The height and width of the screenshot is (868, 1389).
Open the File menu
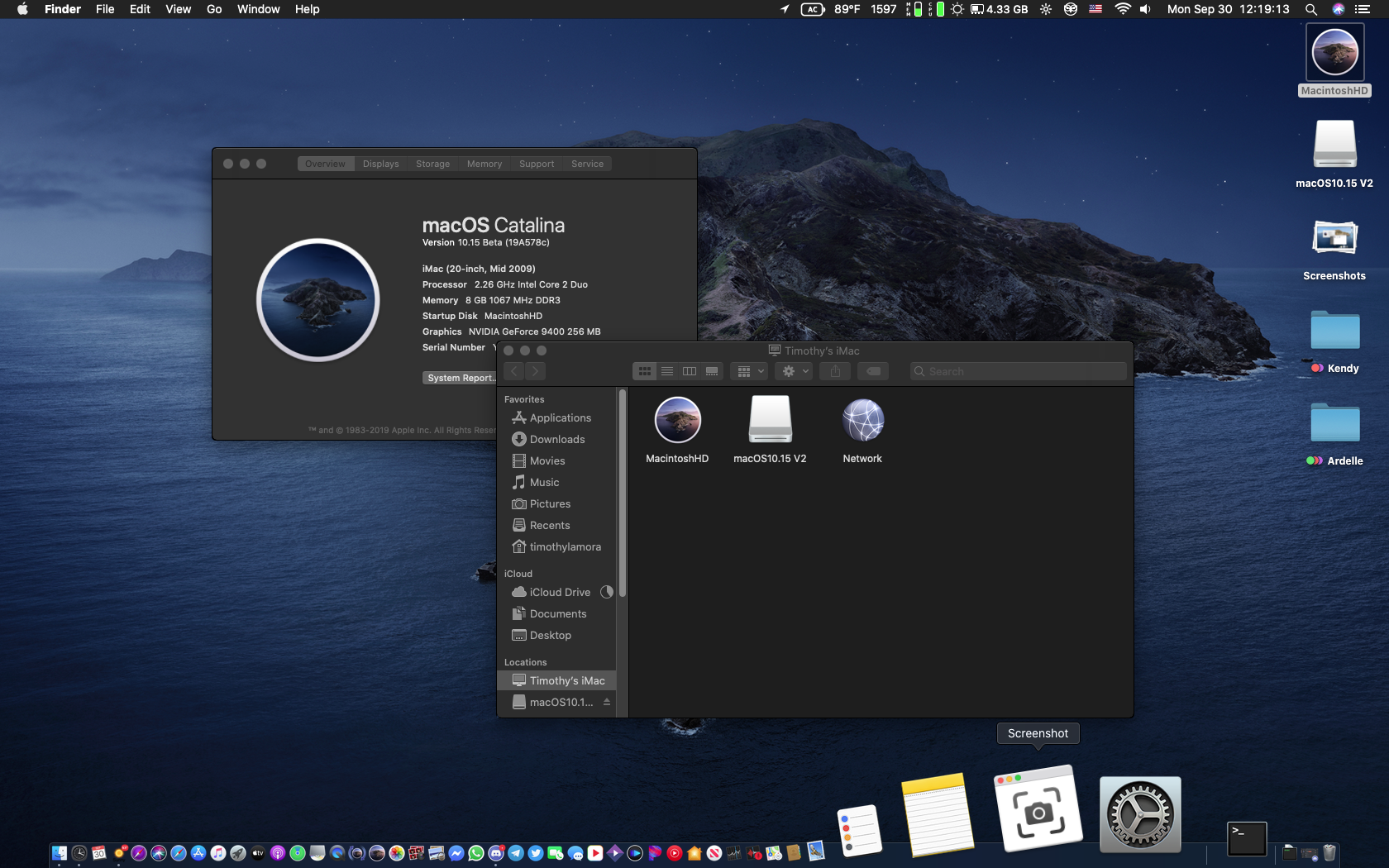pyautogui.click(x=105, y=9)
